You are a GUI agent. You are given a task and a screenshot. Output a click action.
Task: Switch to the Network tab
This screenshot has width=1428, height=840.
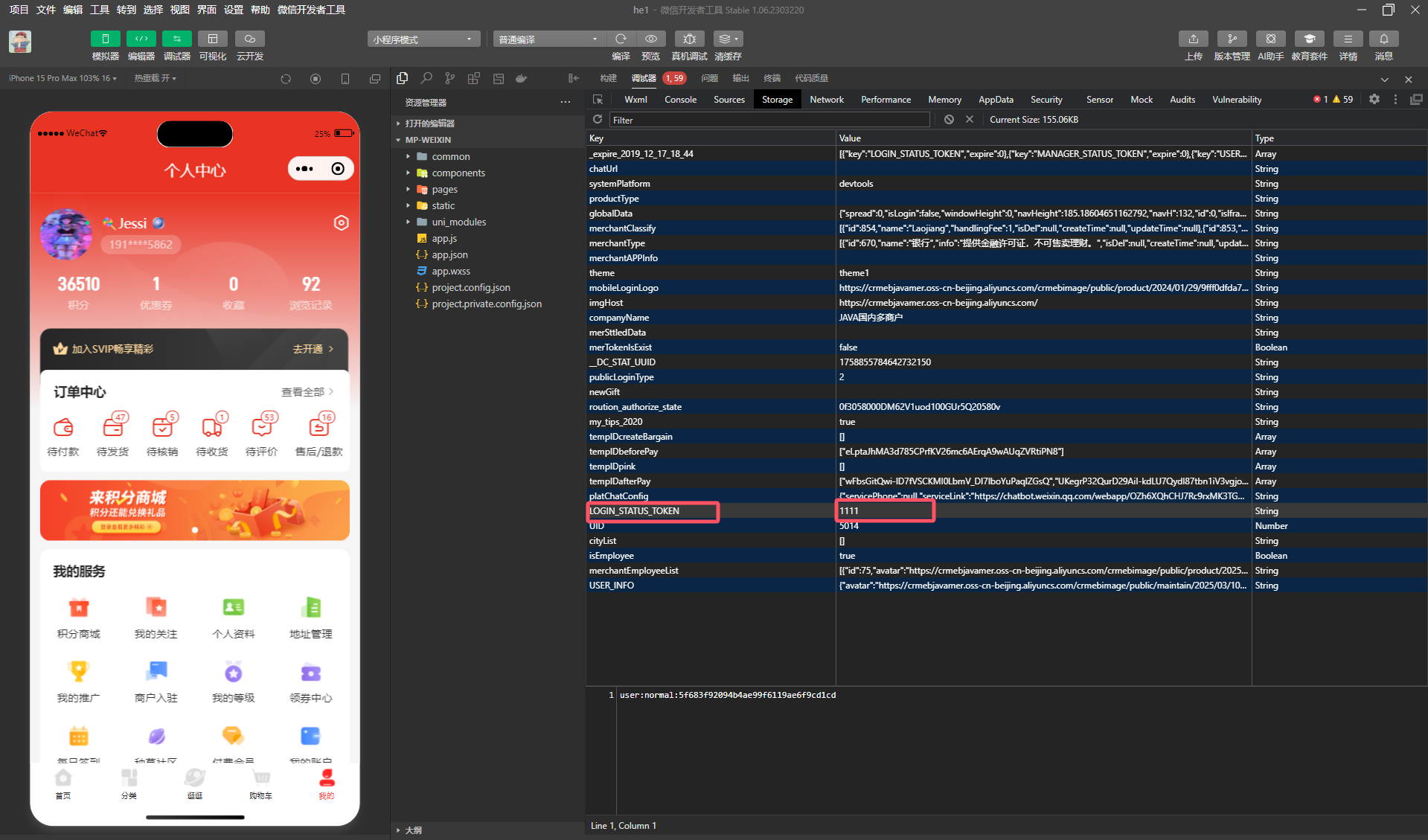point(826,100)
